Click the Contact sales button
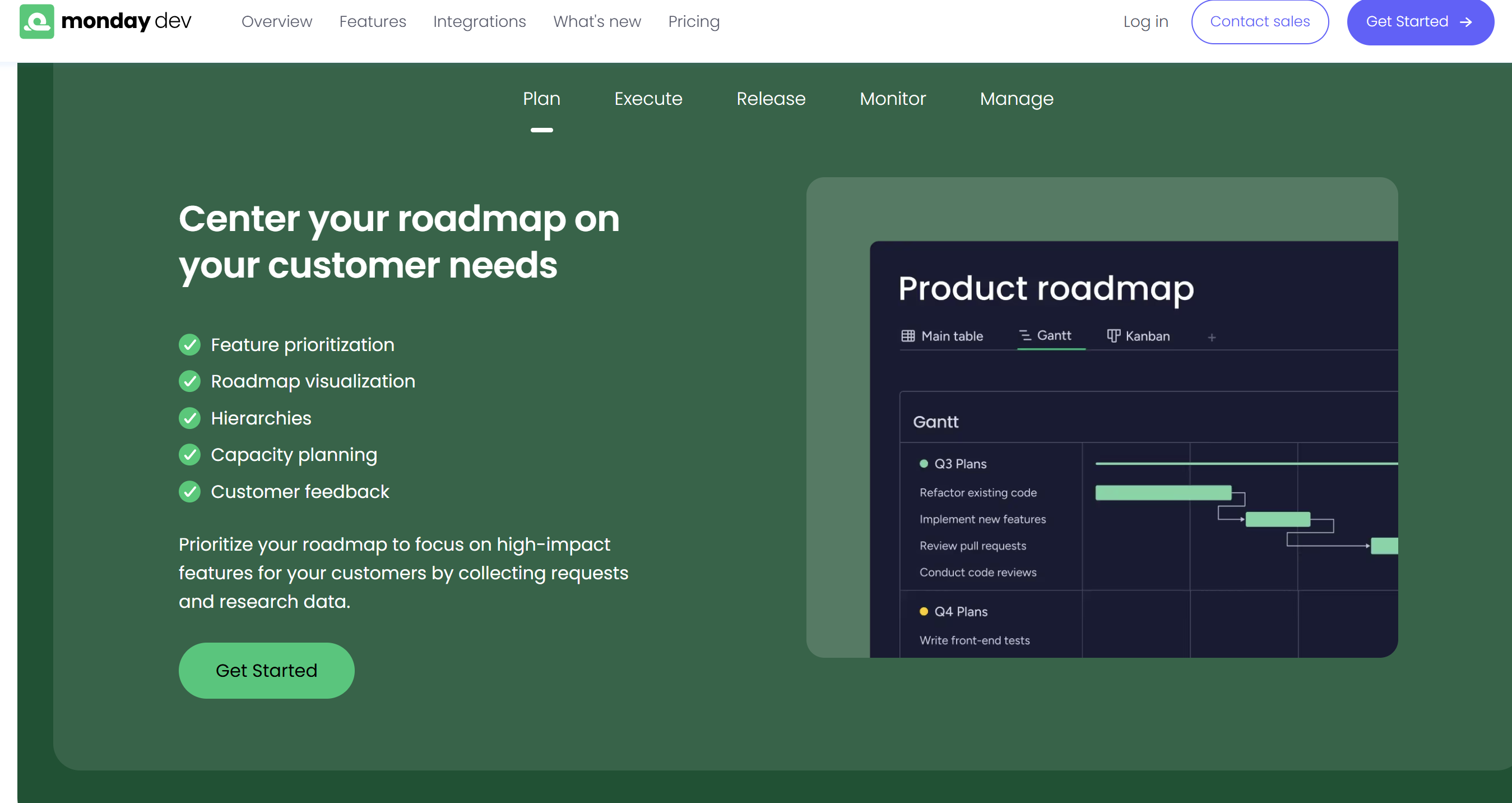The image size is (1512, 803). tap(1260, 22)
